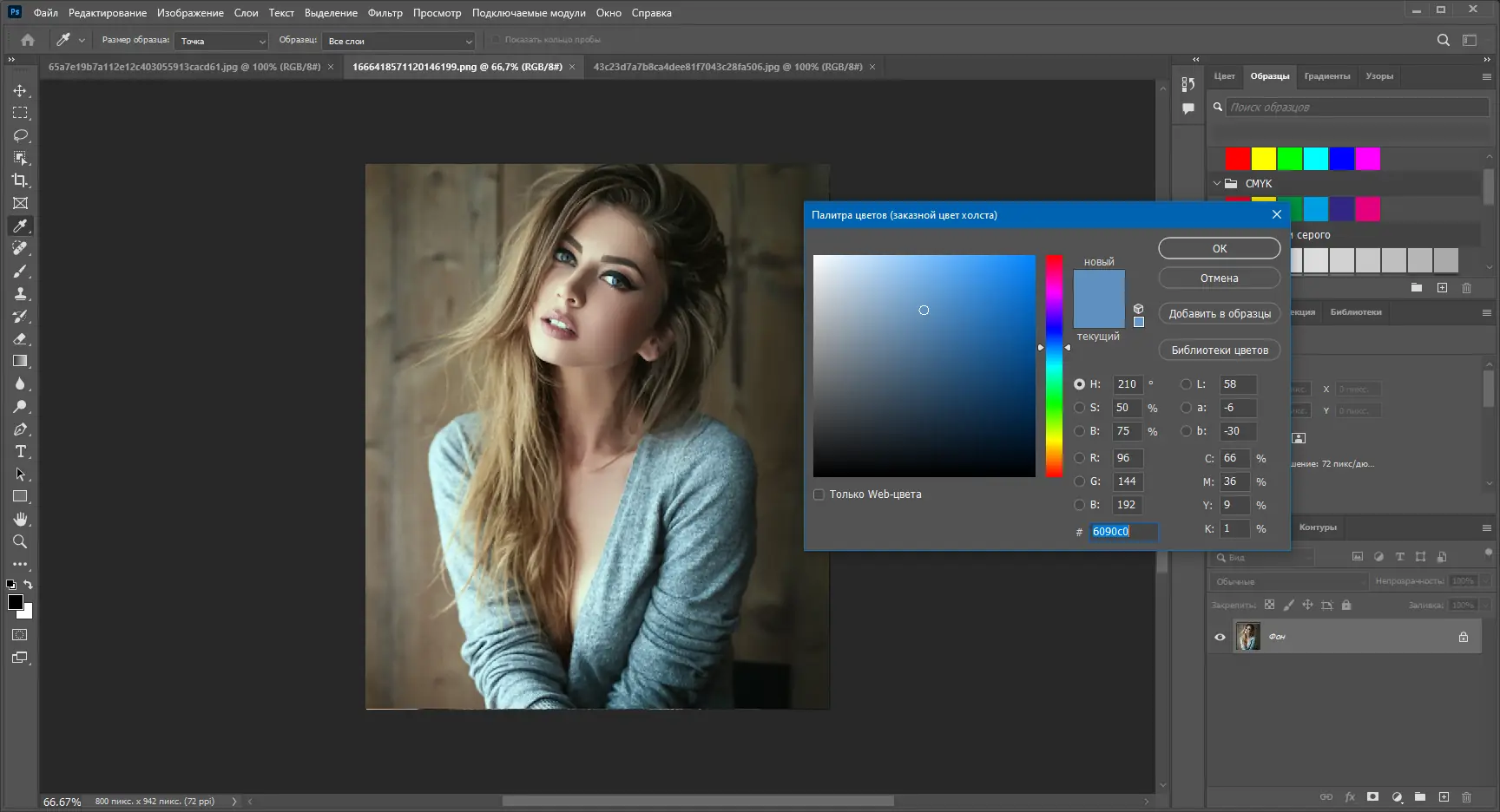Pick the red swatch in Samples panel
This screenshot has height=812, width=1500.
1237,159
